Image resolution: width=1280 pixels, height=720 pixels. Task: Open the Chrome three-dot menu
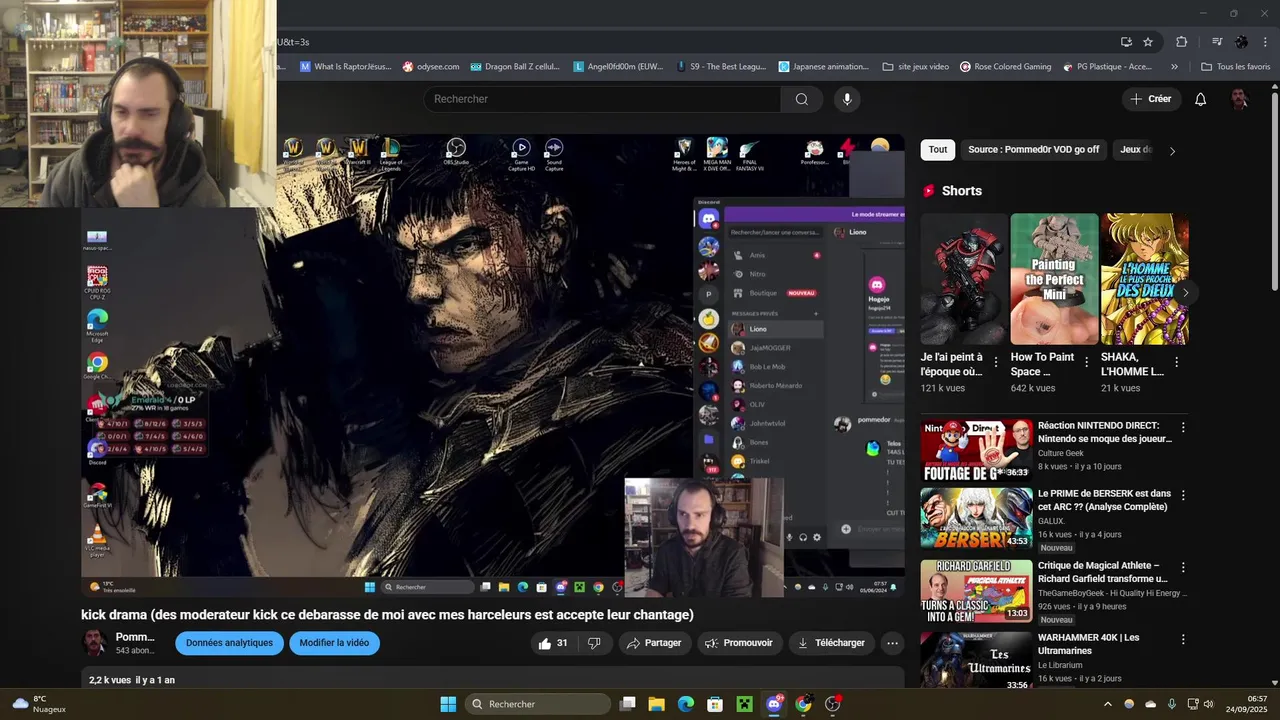pyautogui.click(x=1264, y=42)
